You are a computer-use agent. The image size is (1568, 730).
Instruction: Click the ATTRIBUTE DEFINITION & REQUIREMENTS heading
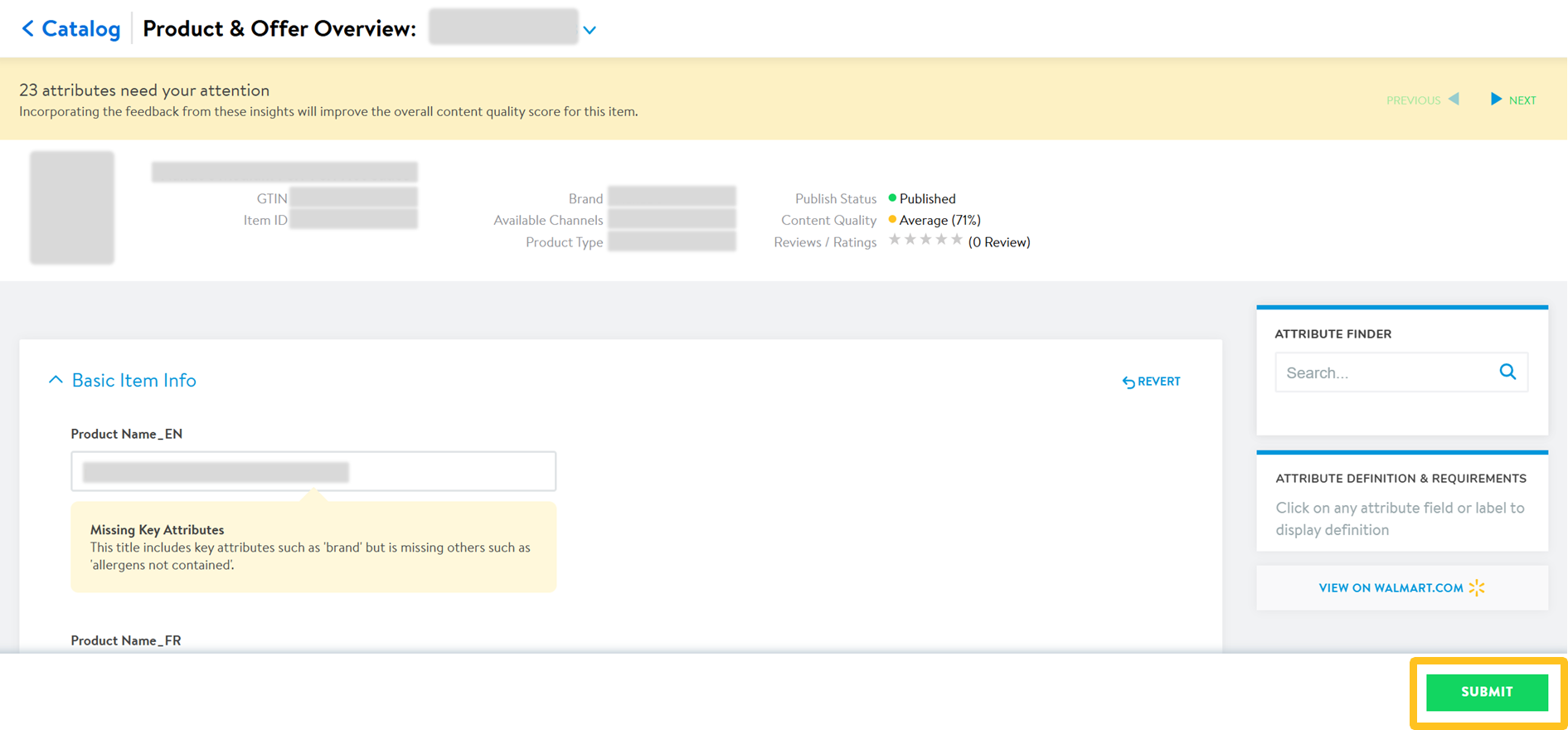(1401, 478)
